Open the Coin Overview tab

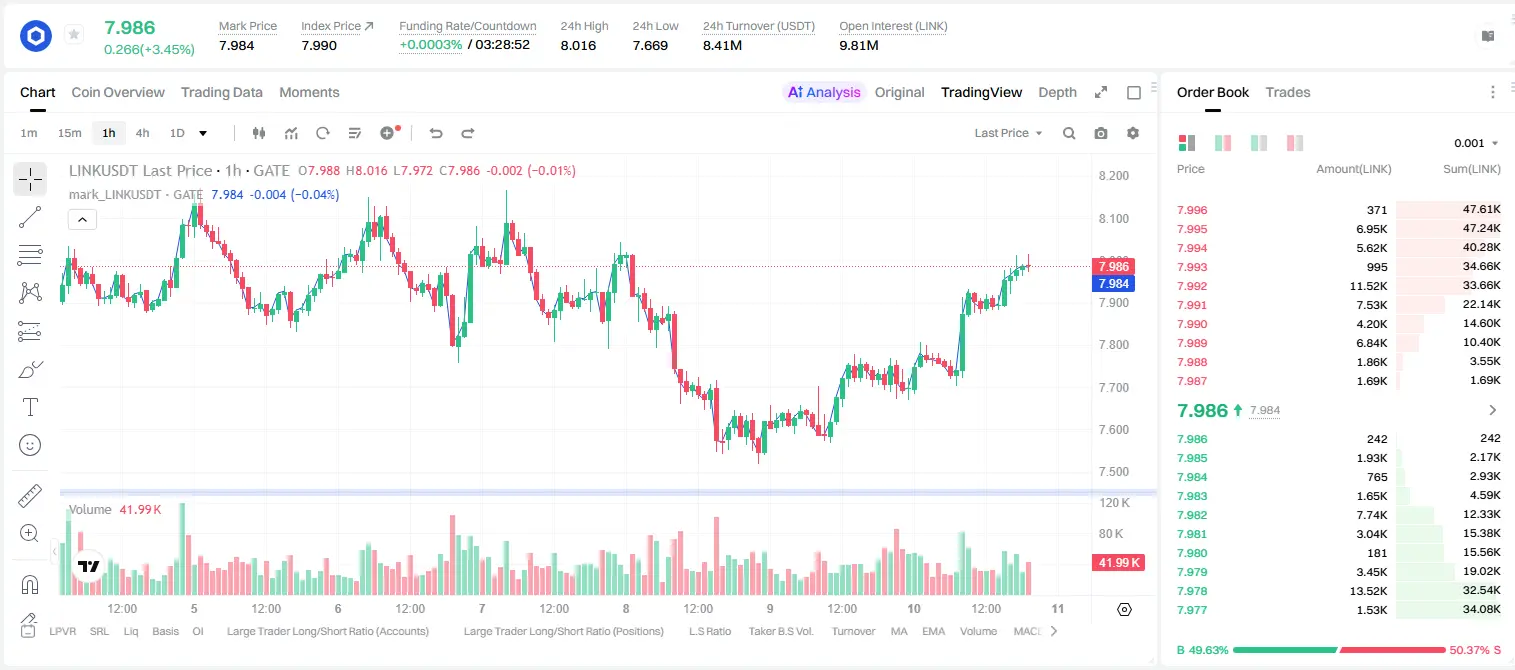pos(118,92)
